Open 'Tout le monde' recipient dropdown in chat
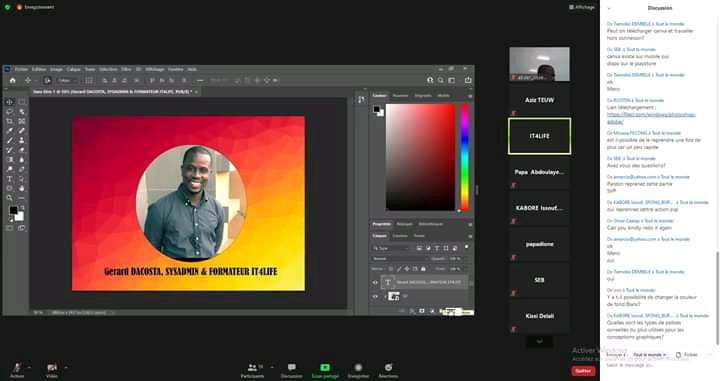The width and height of the screenshot is (720, 381). click(650, 355)
